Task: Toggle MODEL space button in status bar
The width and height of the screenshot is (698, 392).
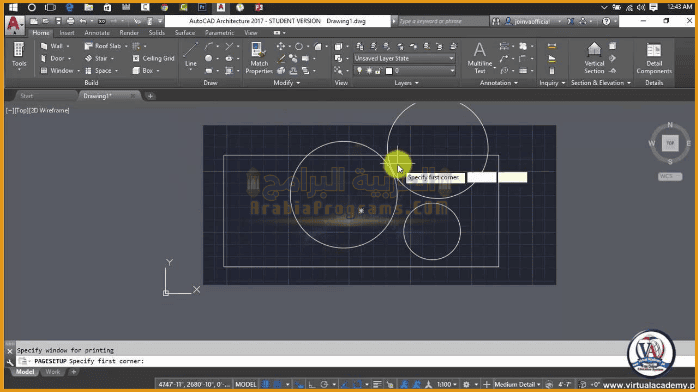Action: pos(246,384)
